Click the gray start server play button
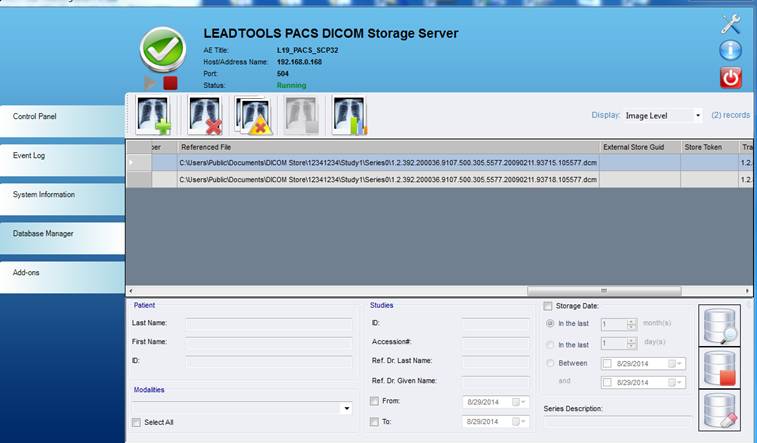The height and width of the screenshot is (443, 757). [150, 83]
